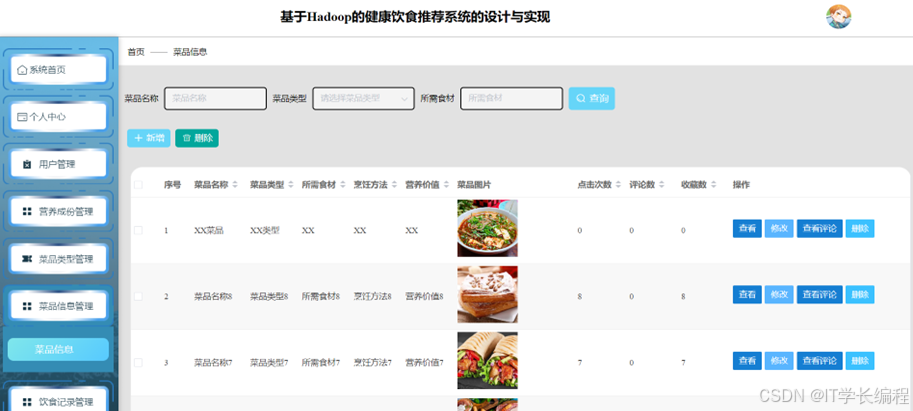Viewport: 913px width, 411px height.
Task: Focus the 菜品名称 search field
Action: pos(215,98)
